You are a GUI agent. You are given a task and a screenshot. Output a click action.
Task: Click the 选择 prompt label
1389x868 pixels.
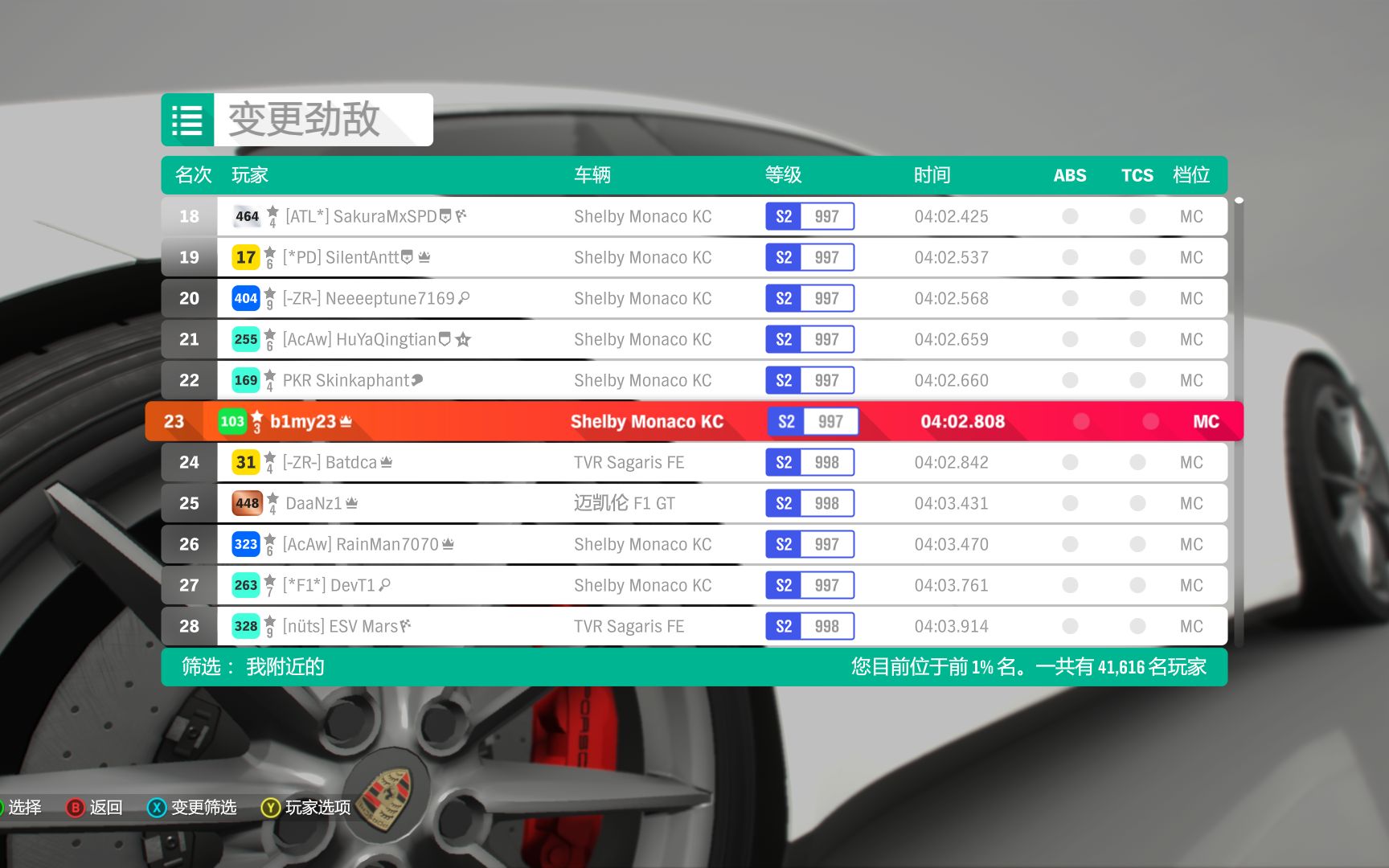tap(25, 808)
